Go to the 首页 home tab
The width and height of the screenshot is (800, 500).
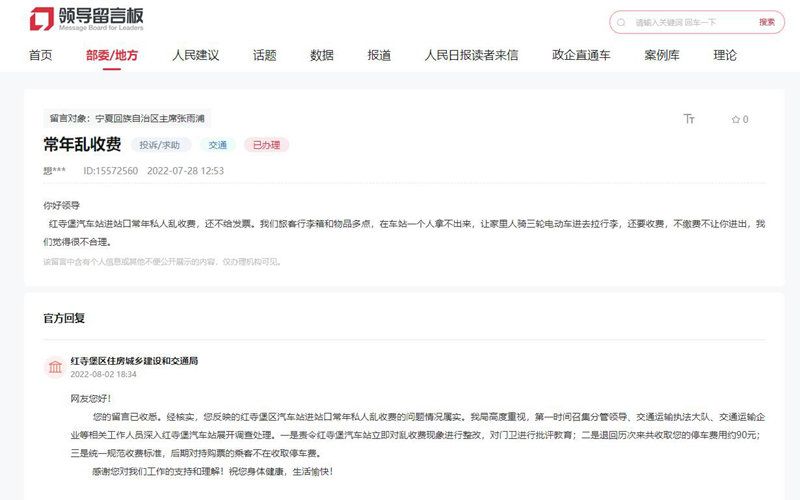[x=40, y=56]
